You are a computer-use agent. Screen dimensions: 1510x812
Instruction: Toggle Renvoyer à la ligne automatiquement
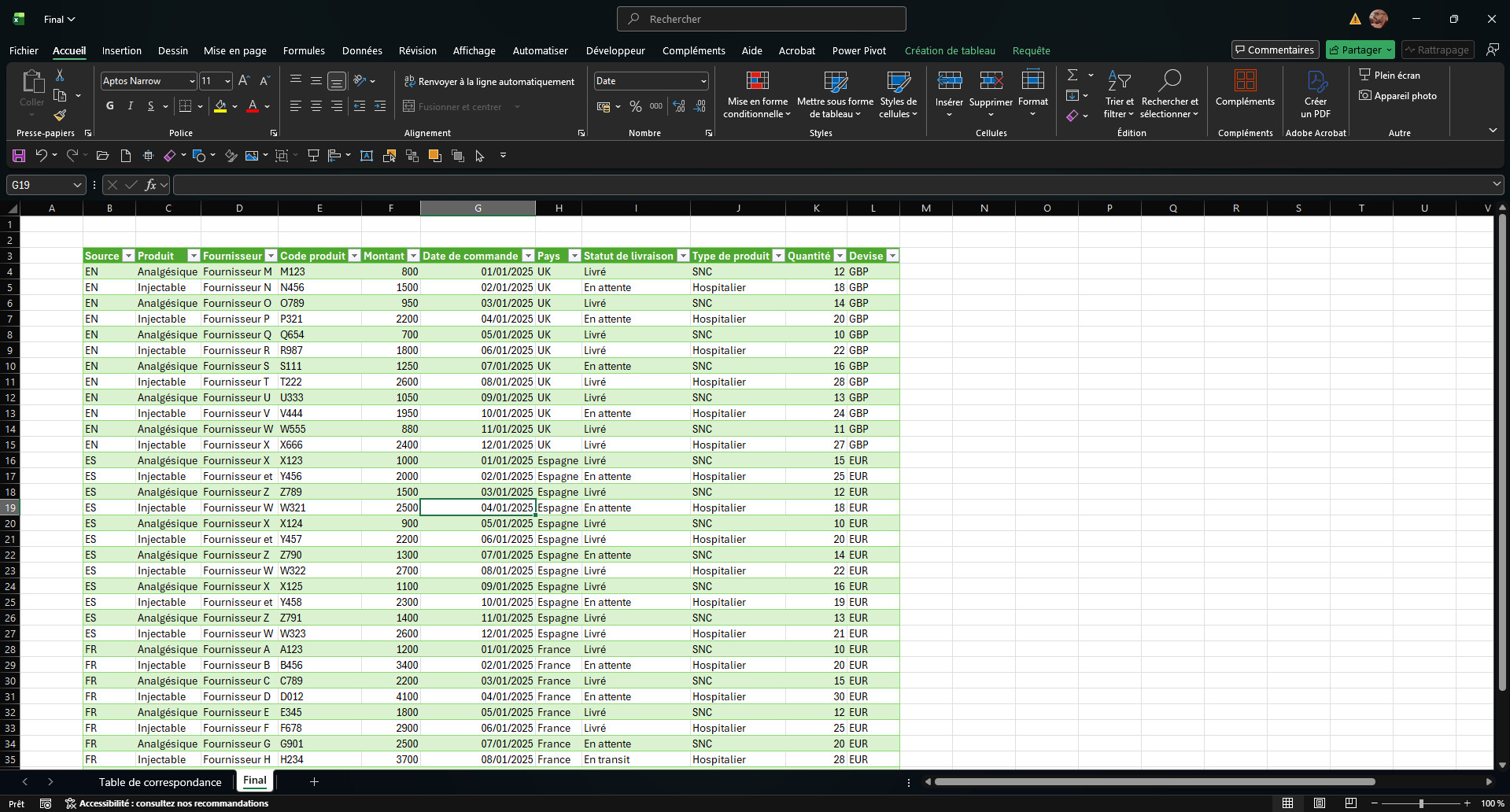point(489,81)
